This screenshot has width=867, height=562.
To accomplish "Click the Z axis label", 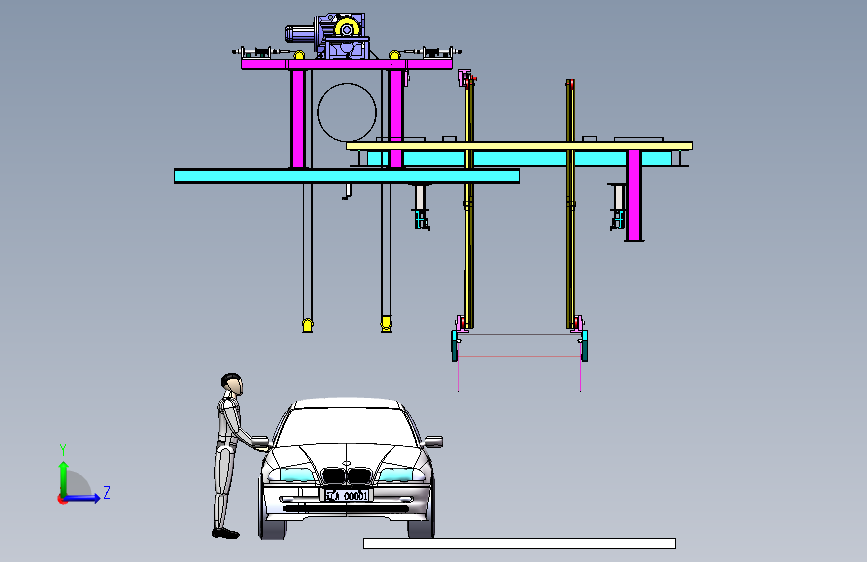I will 107,492.
